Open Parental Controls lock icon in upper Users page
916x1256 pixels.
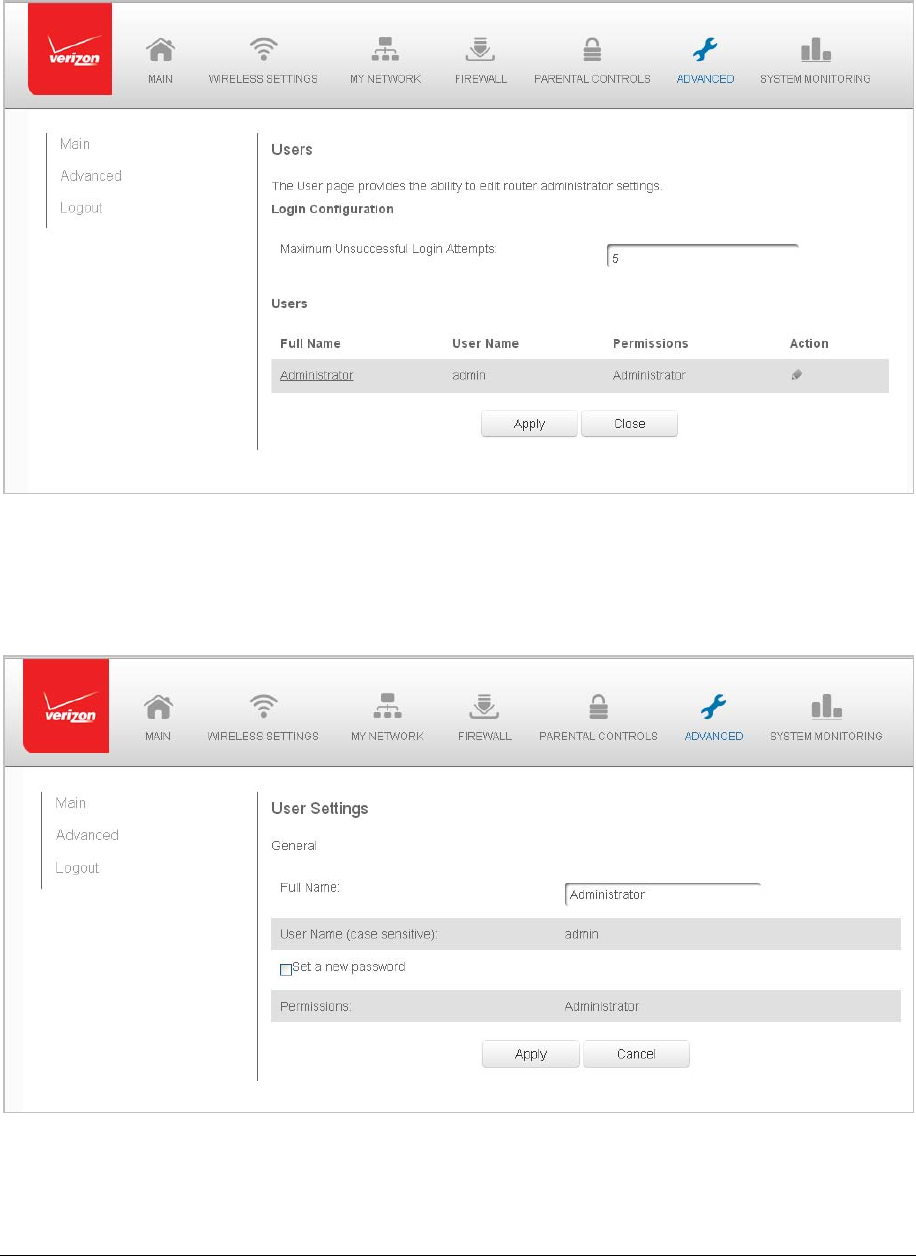point(592,52)
